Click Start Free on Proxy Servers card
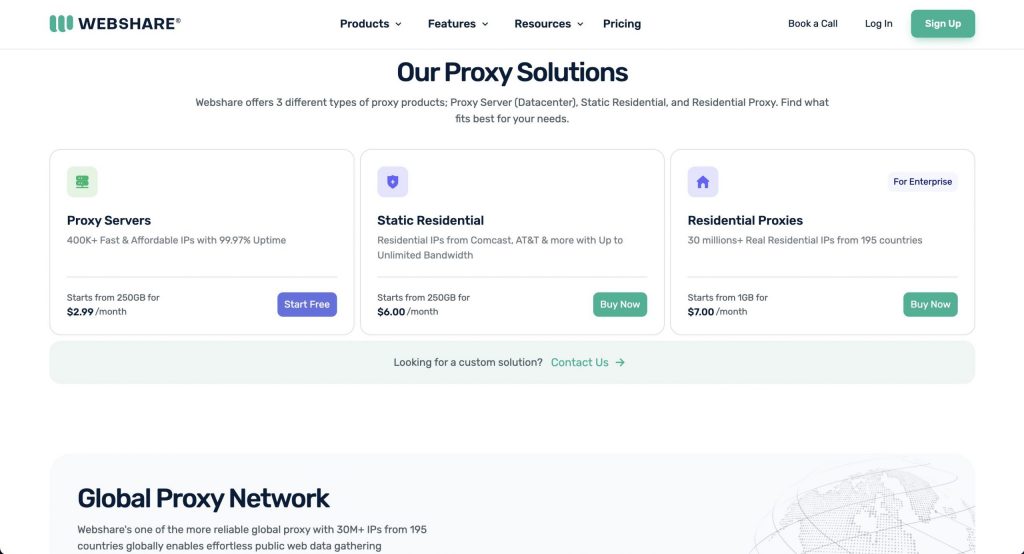 pyautogui.click(x=307, y=304)
